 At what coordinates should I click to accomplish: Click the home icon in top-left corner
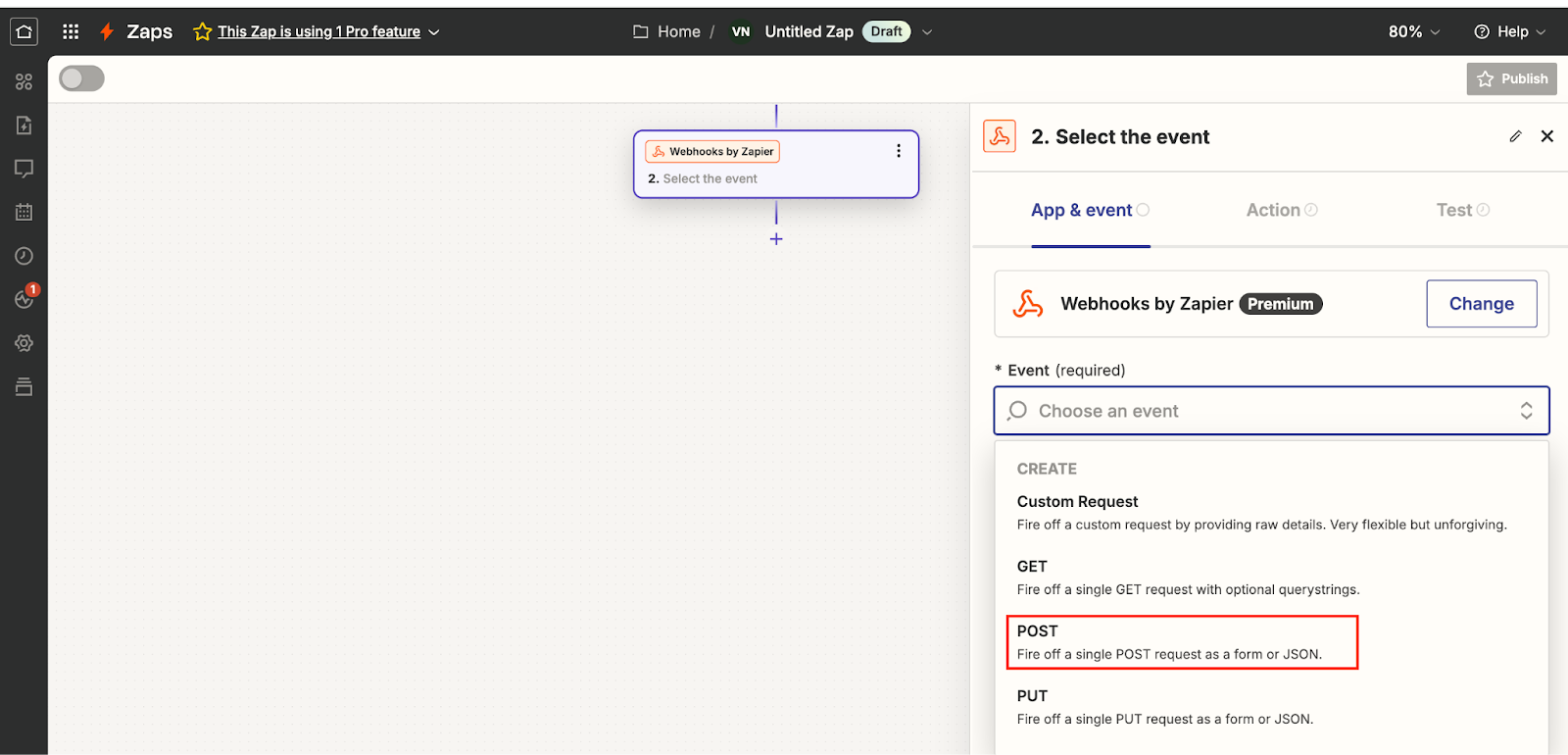pyautogui.click(x=24, y=31)
